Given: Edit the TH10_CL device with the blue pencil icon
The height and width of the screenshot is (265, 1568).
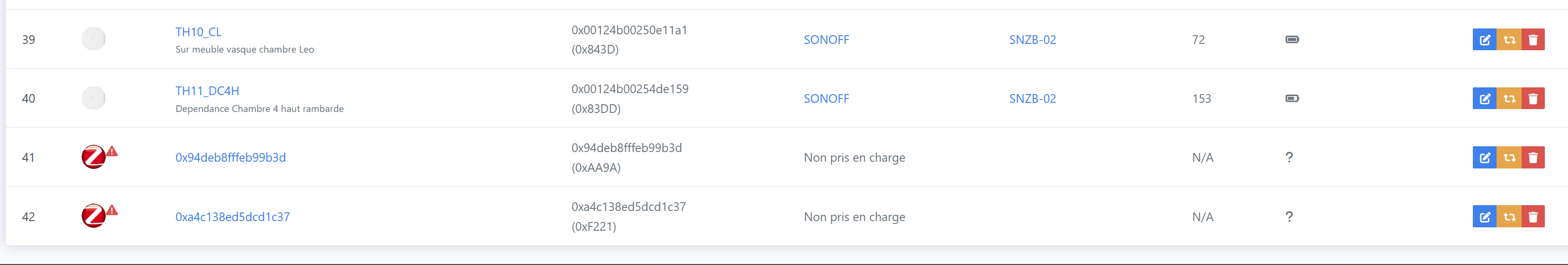Looking at the screenshot, I should 1484,40.
